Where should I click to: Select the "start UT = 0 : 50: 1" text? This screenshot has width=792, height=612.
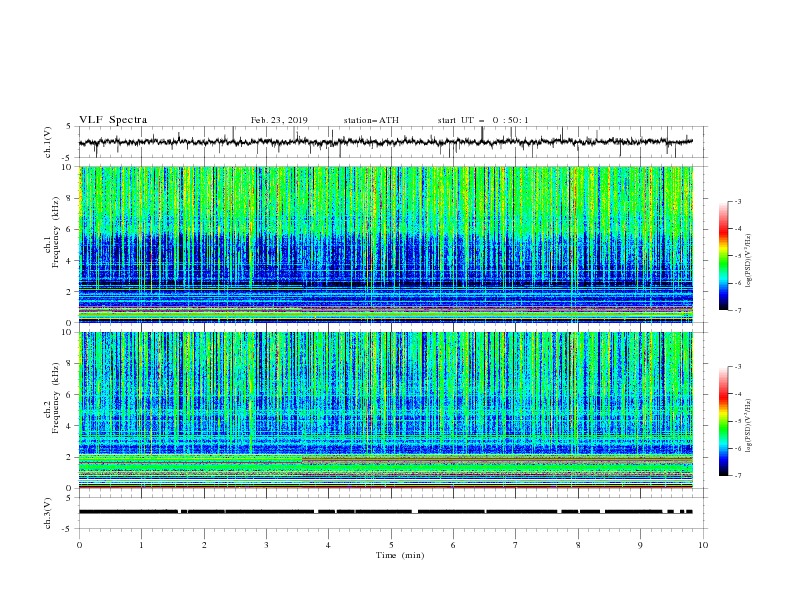coord(483,120)
